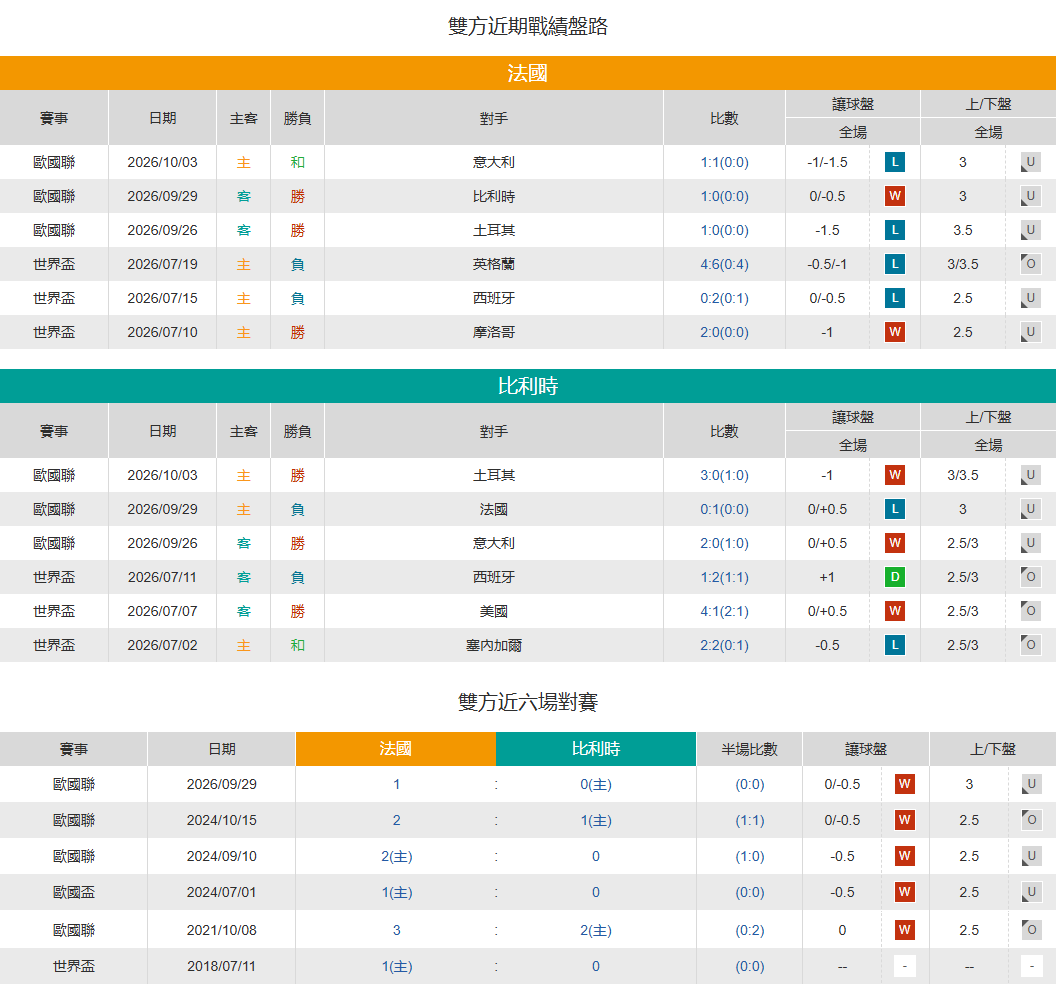
Task: Click the O badge in the 美國 row
Action: pyautogui.click(x=1030, y=611)
